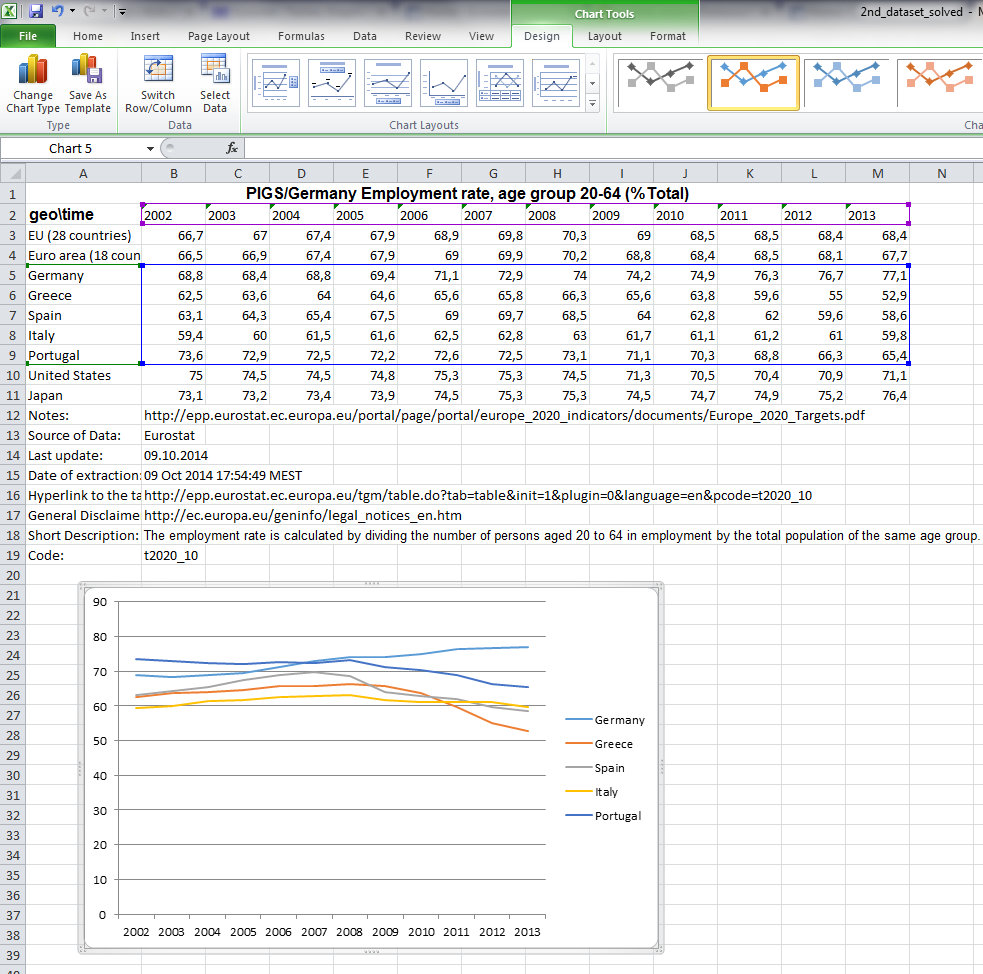
Task: Click the Select All corner button
Action: [13, 174]
